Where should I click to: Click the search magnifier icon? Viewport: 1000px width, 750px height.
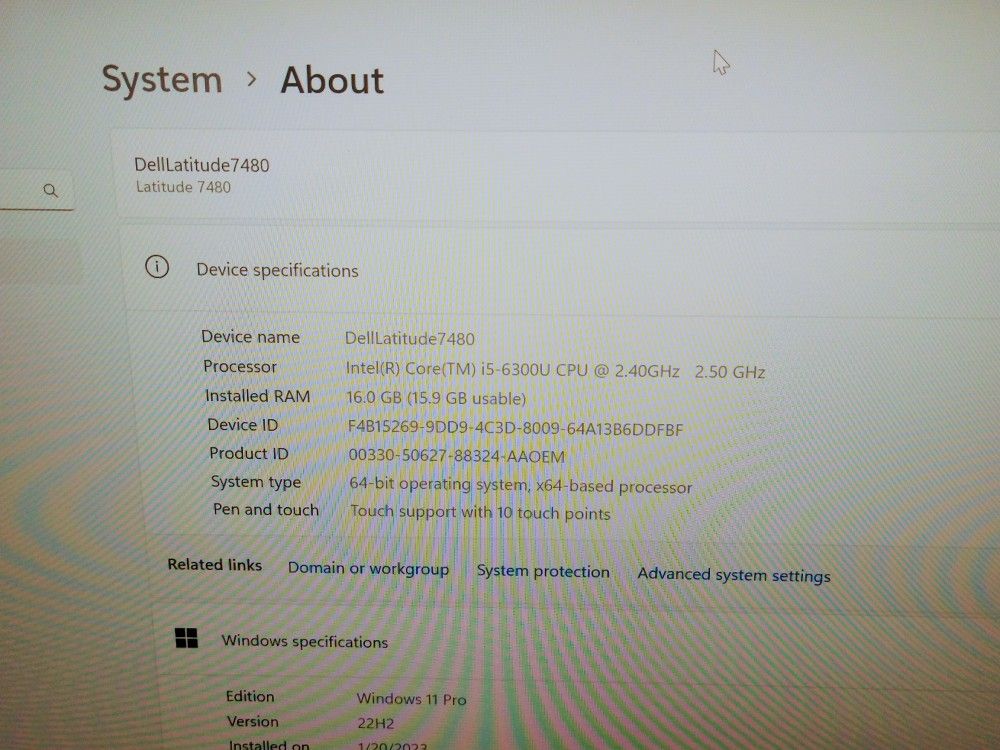[x=50, y=190]
